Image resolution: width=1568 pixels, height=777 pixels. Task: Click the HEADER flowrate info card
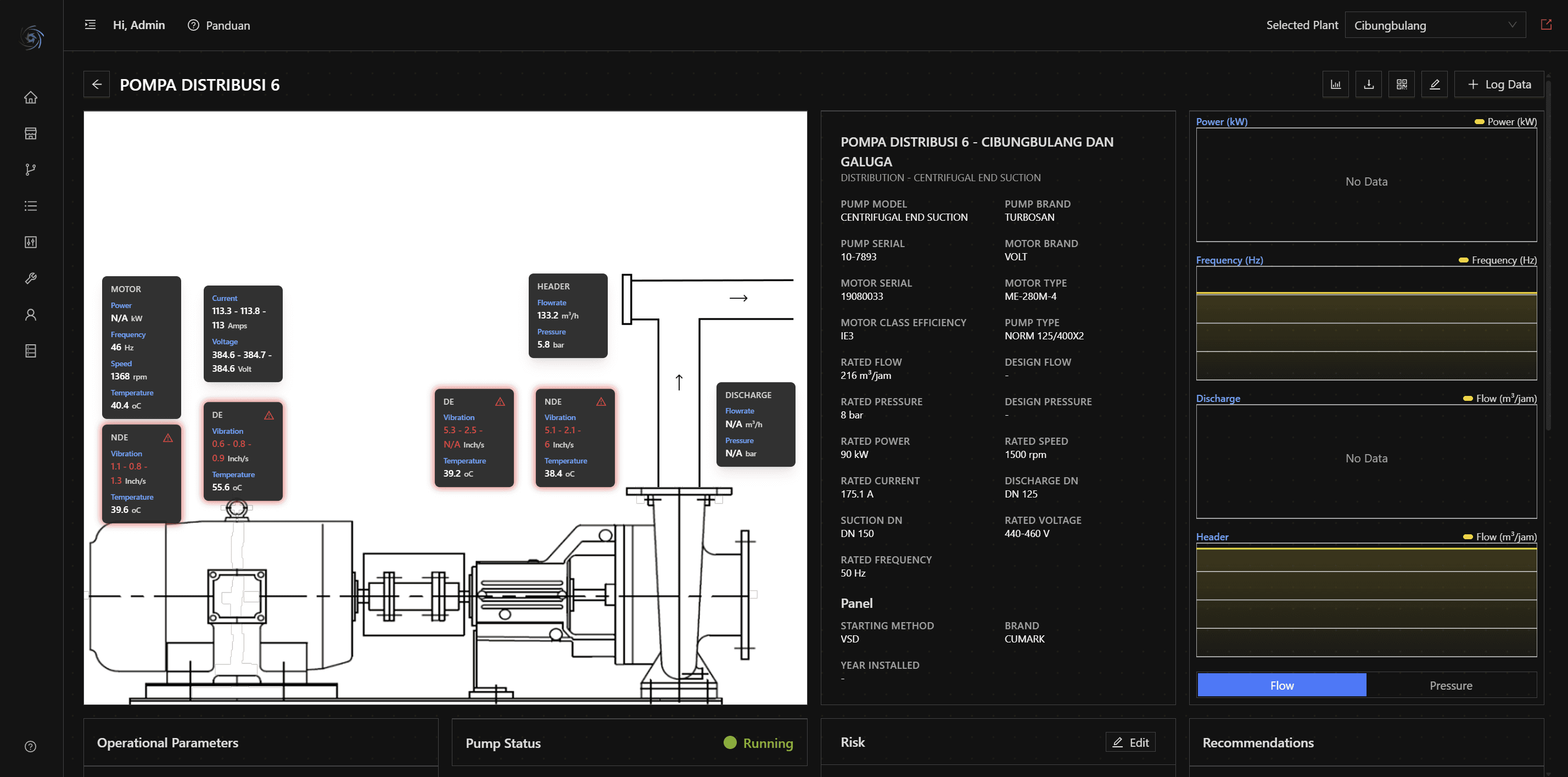568,315
